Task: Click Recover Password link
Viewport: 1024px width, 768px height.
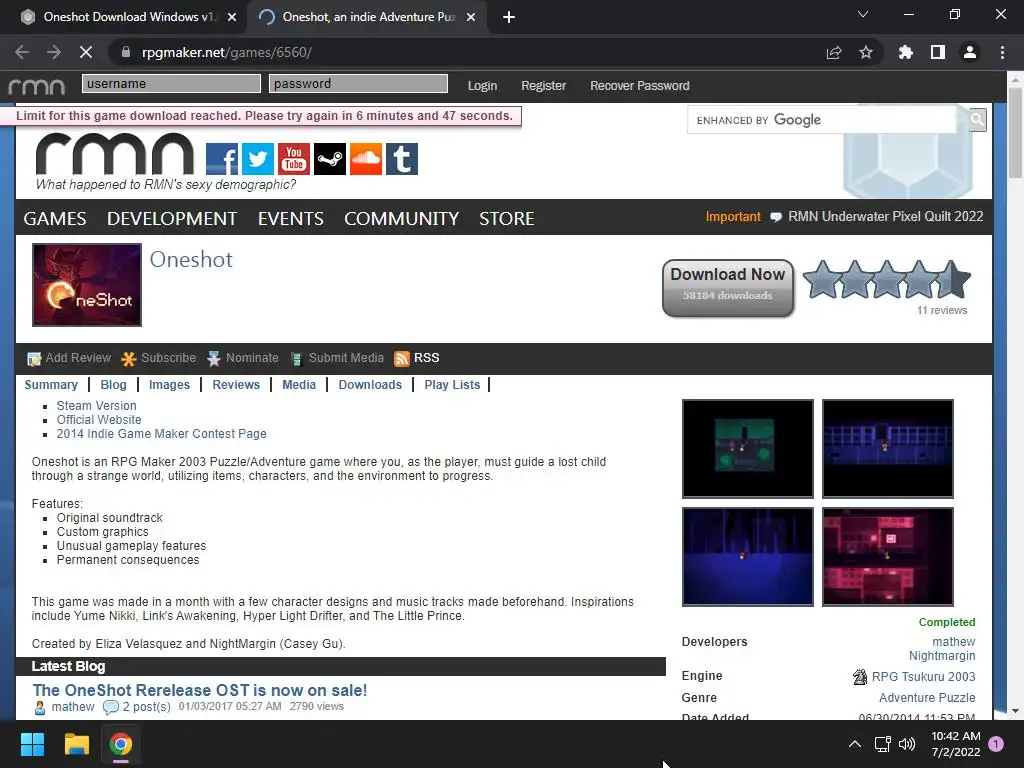Action: [x=639, y=86]
